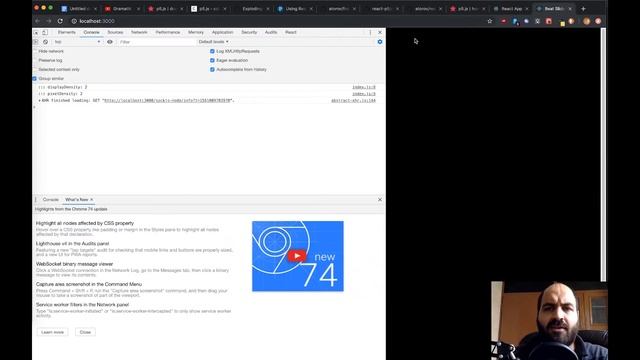The height and width of the screenshot is (360, 640).
Task: Open the DevTools three-dot customize menu
Action: (x=370, y=32)
